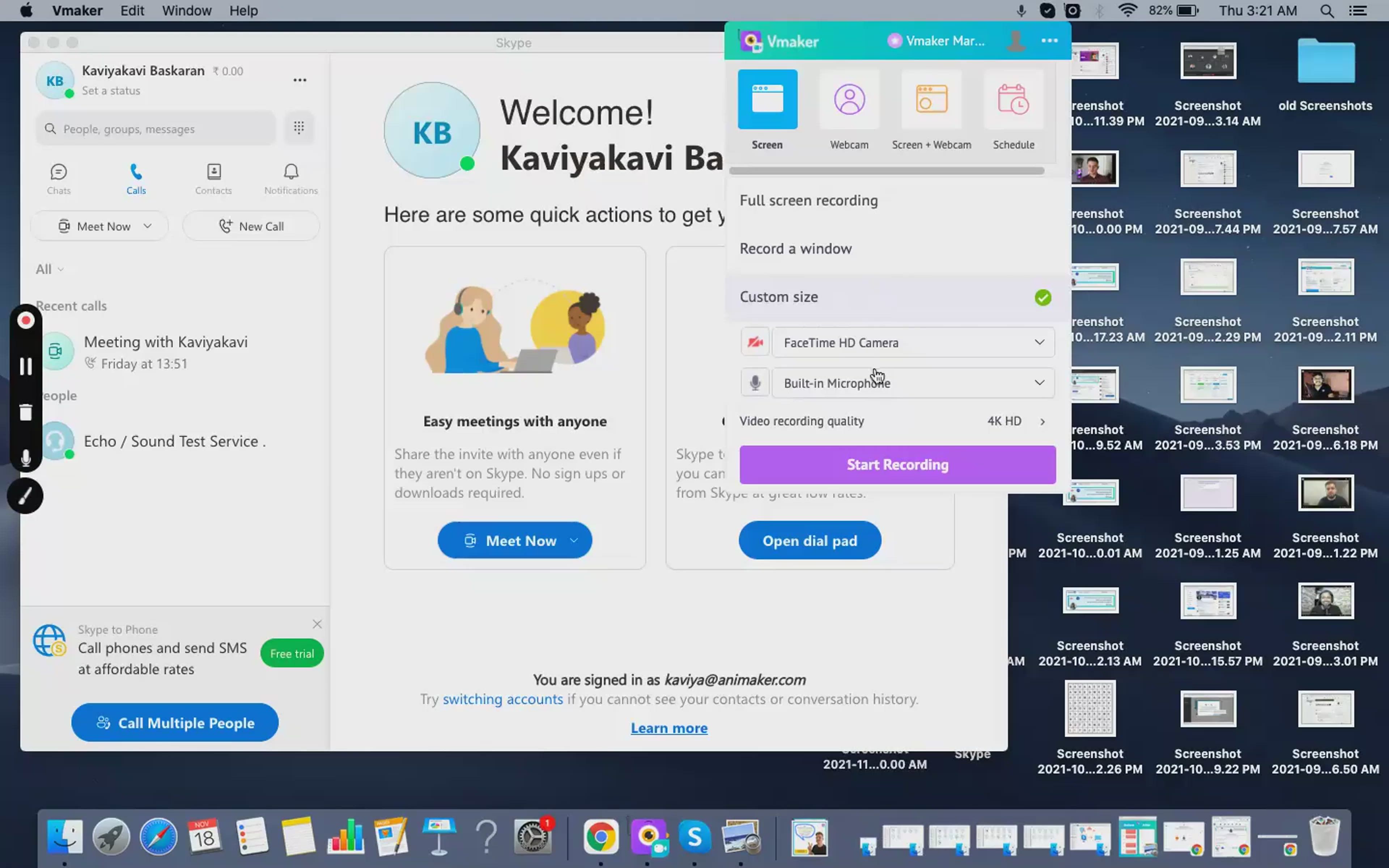Viewport: 1389px width, 868px height.
Task: Open the Window menu in the menu bar
Action: pos(187,10)
